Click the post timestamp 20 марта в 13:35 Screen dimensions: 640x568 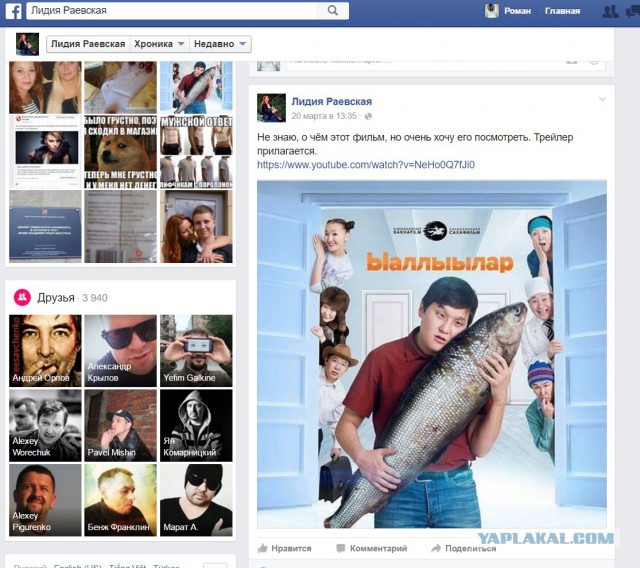[x=324, y=116]
